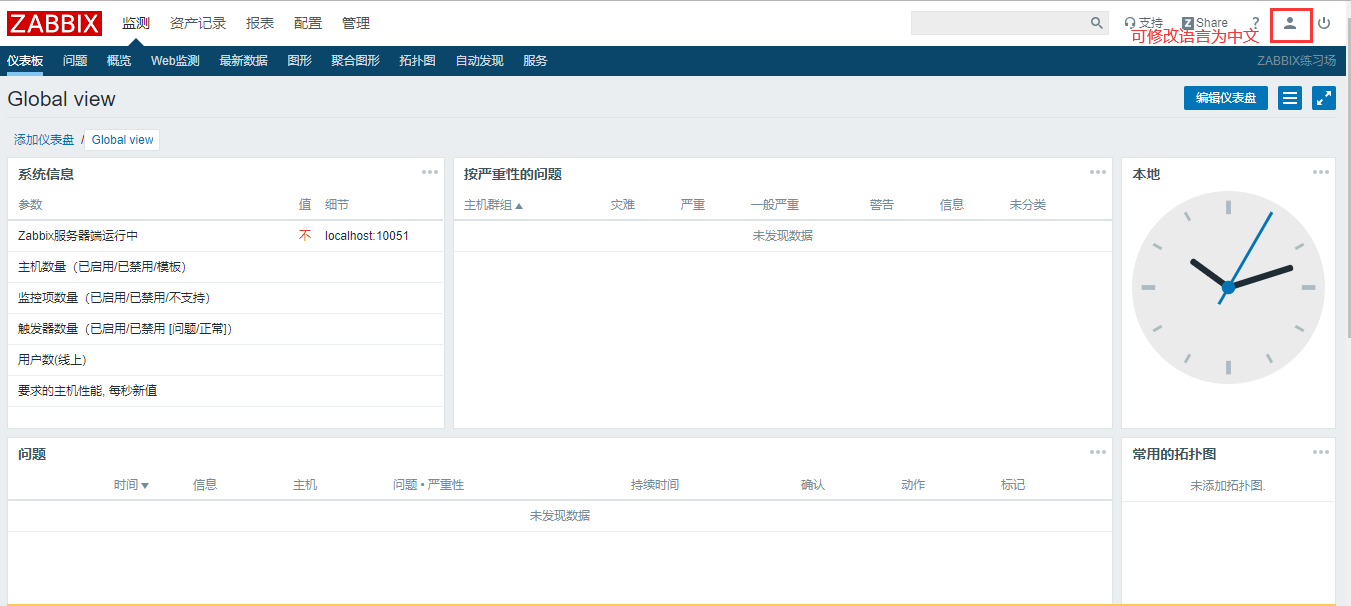The image size is (1351, 606).
Task: Sort problems by 时间 column header
Action: click(131, 485)
